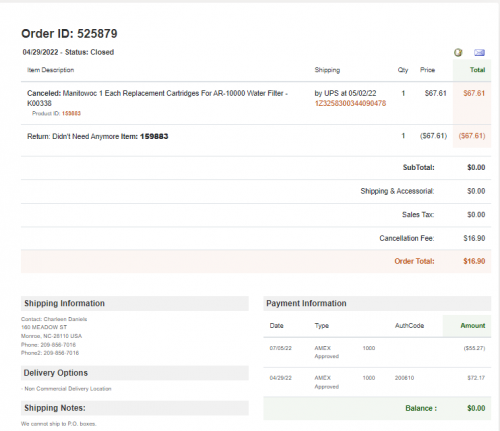This screenshot has height=431, width=500.
Task: Click the blue envelope email icon
Action: (479, 53)
